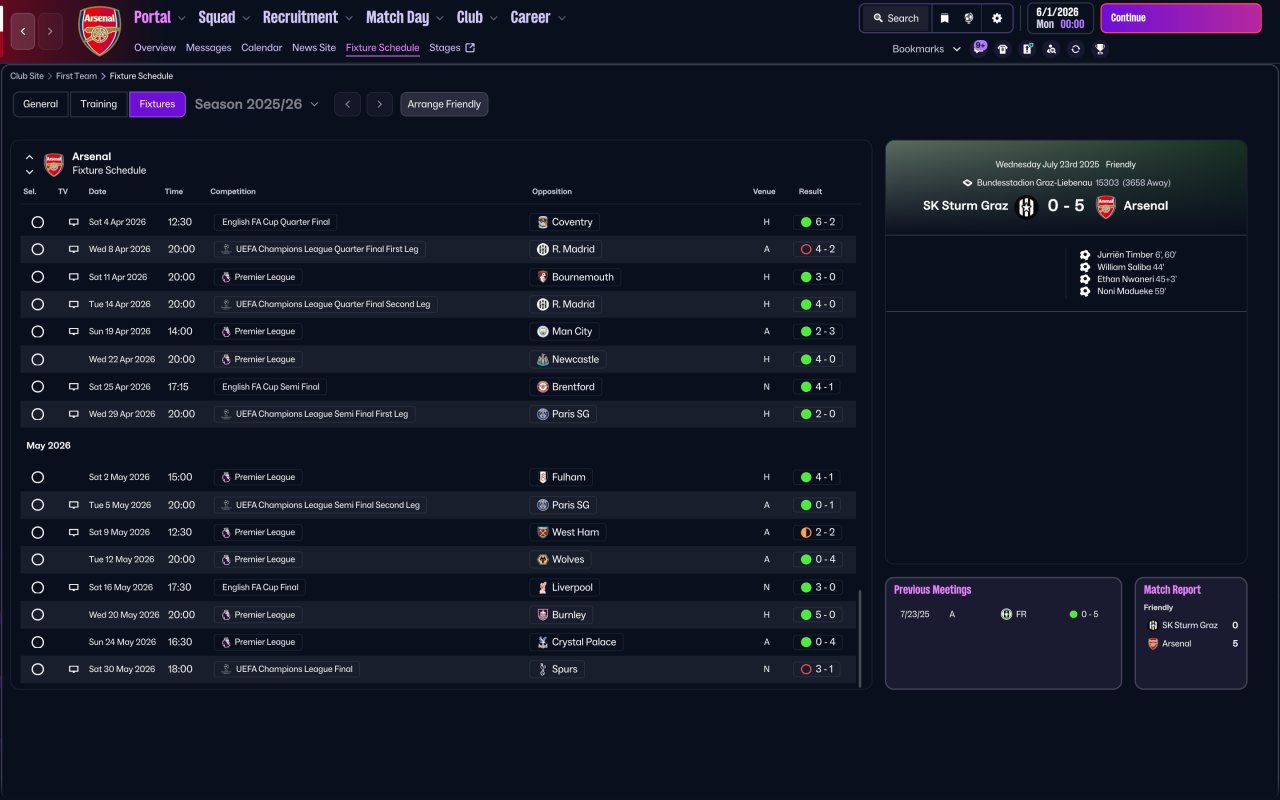1280x800 pixels.
Task: Switch to the General tab
Action: 41,104
